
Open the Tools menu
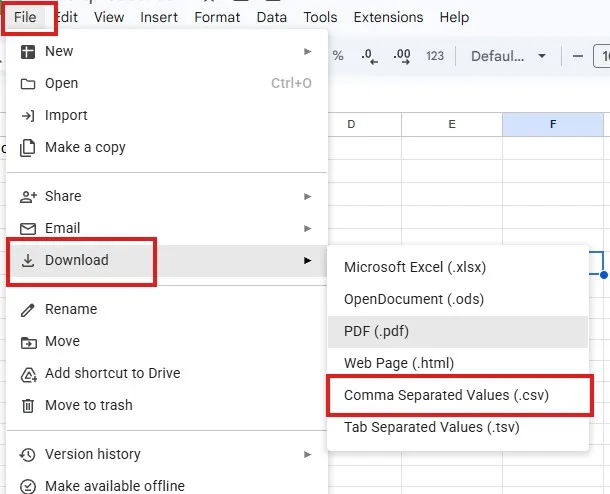[x=320, y=18]
